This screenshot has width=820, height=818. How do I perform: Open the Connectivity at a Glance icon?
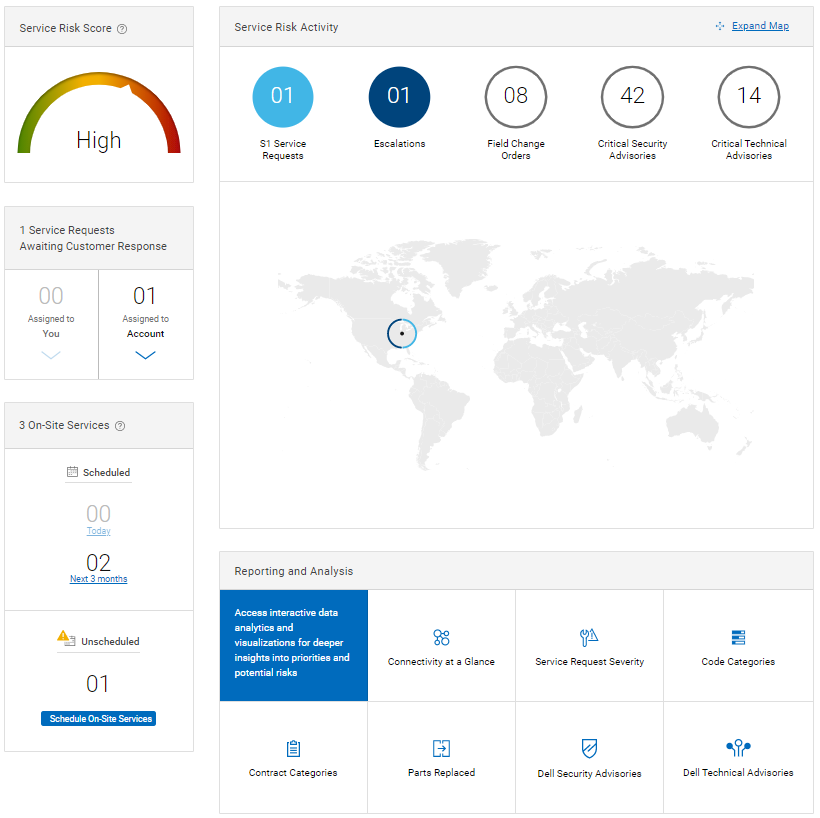click(x=441, y=636)
